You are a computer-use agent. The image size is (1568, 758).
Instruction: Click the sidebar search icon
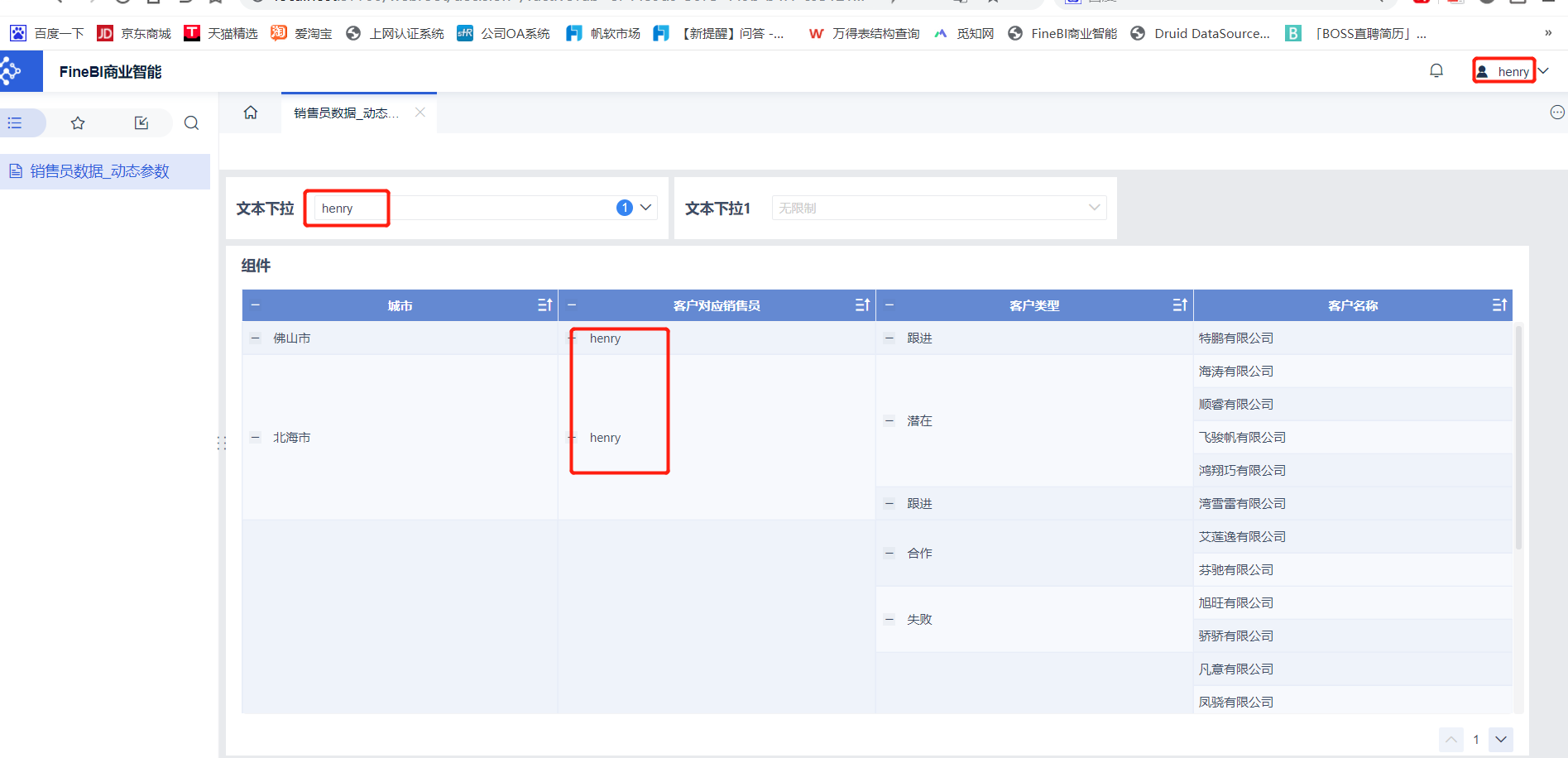191,123
